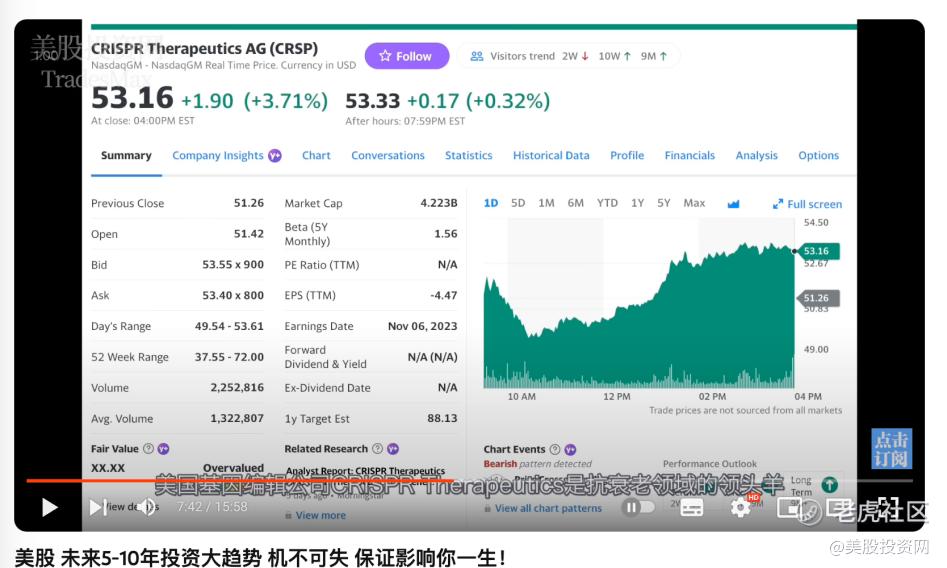Click the 9M visitors trend up arrow
The height and width of the screenshot is (568, 947).
[x=663, y=56]
